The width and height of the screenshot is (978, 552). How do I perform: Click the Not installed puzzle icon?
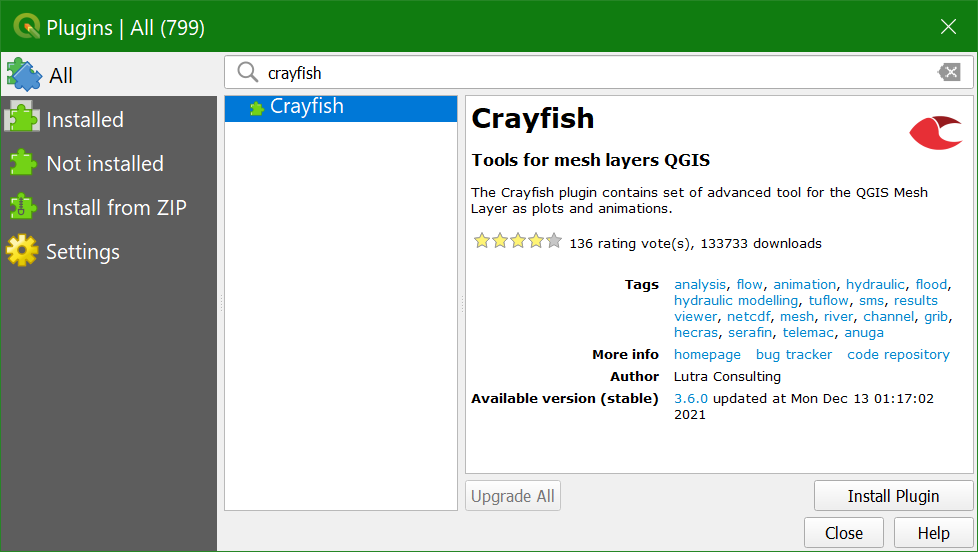(x=22, y=163)
